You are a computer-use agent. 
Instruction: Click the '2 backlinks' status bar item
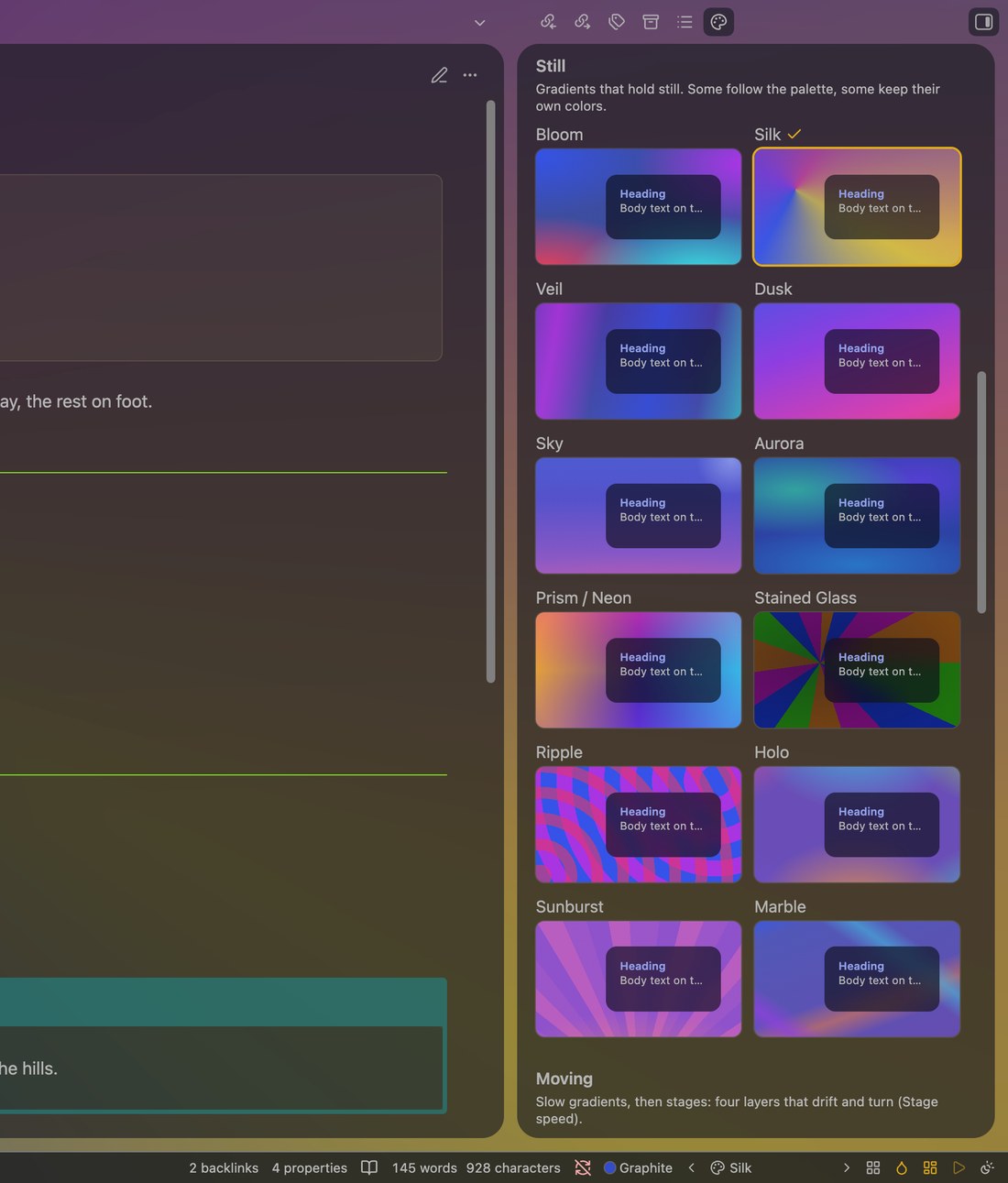(x=224, y=1167)
